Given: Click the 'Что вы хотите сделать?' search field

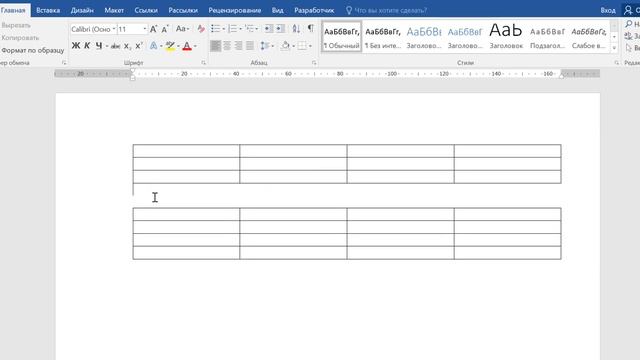Looking at the screenshot, I should [391, 10].
